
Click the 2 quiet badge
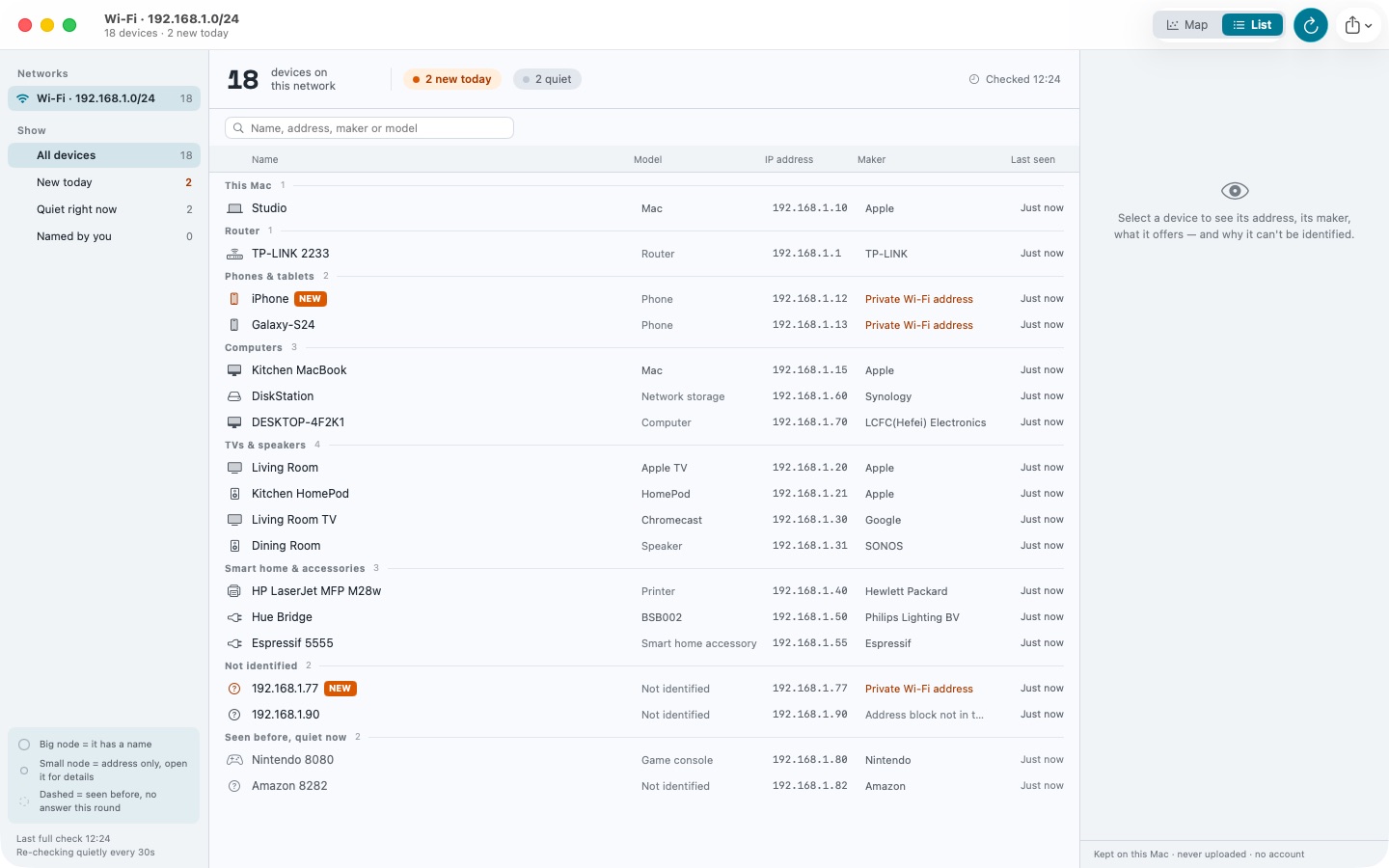[x=547, y=79]
